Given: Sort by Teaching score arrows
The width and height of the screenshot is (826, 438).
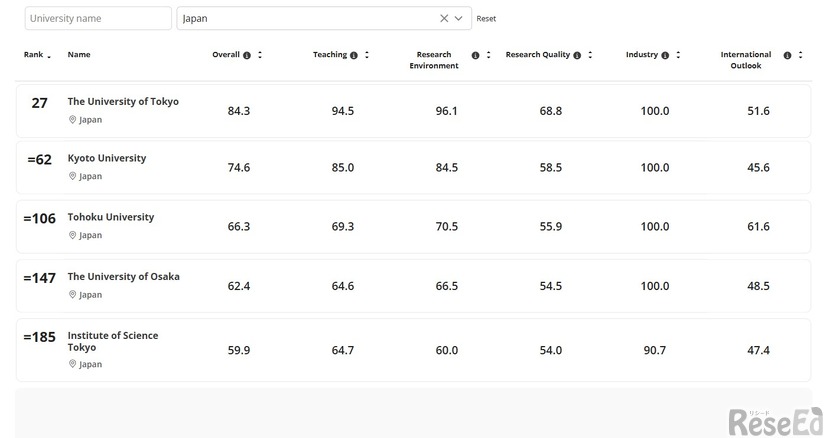Looking at the screenshot, I should (x=367, y=55).
